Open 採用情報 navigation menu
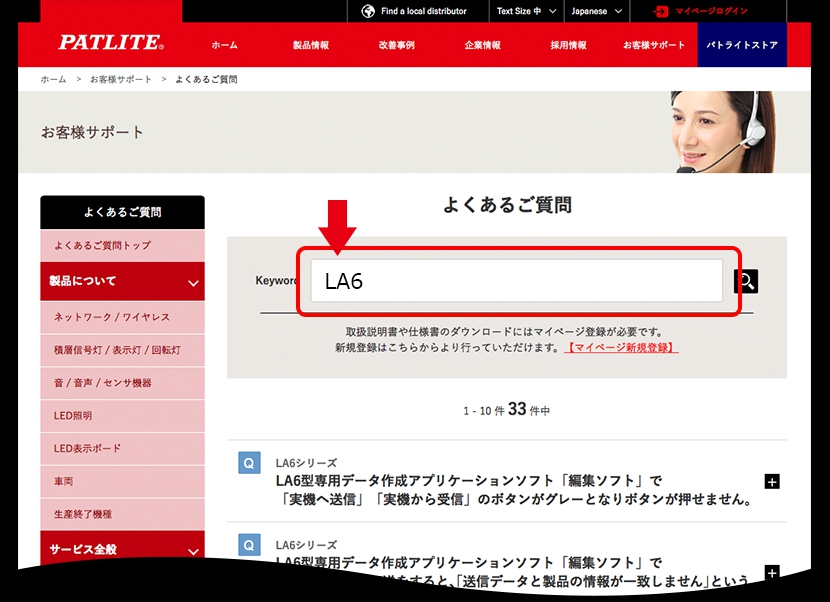The height and width of the screenshot is (602, 830). [568, 45]
